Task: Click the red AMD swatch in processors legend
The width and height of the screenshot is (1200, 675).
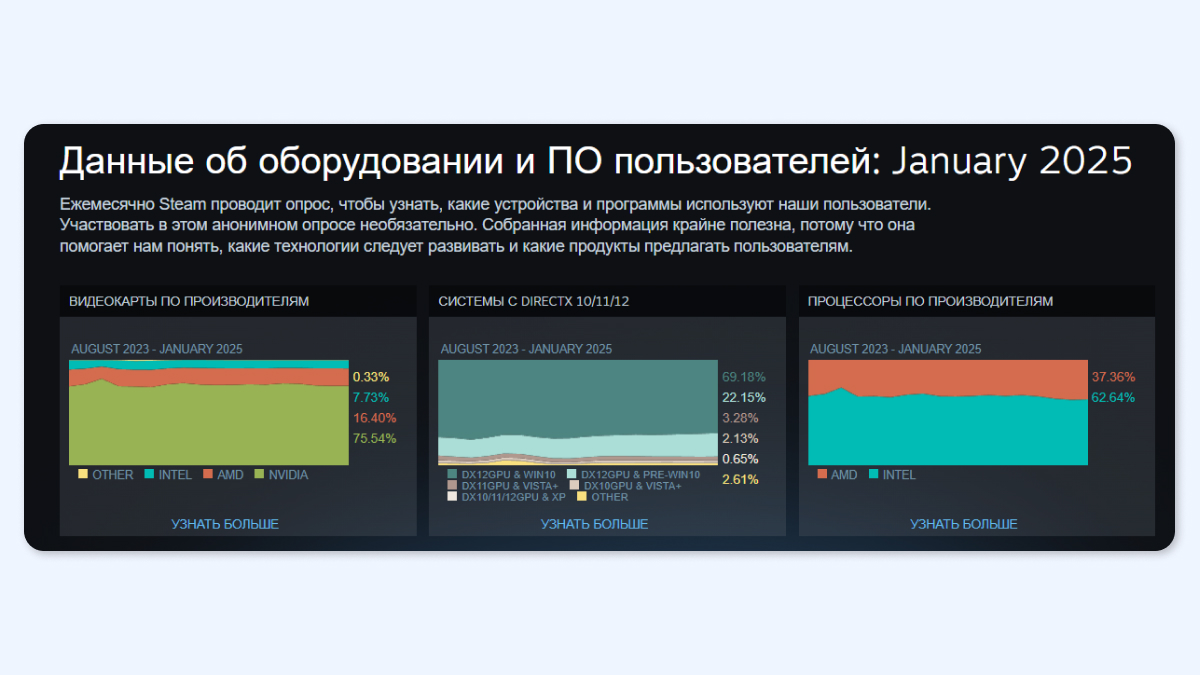Action: click(822, 474)
